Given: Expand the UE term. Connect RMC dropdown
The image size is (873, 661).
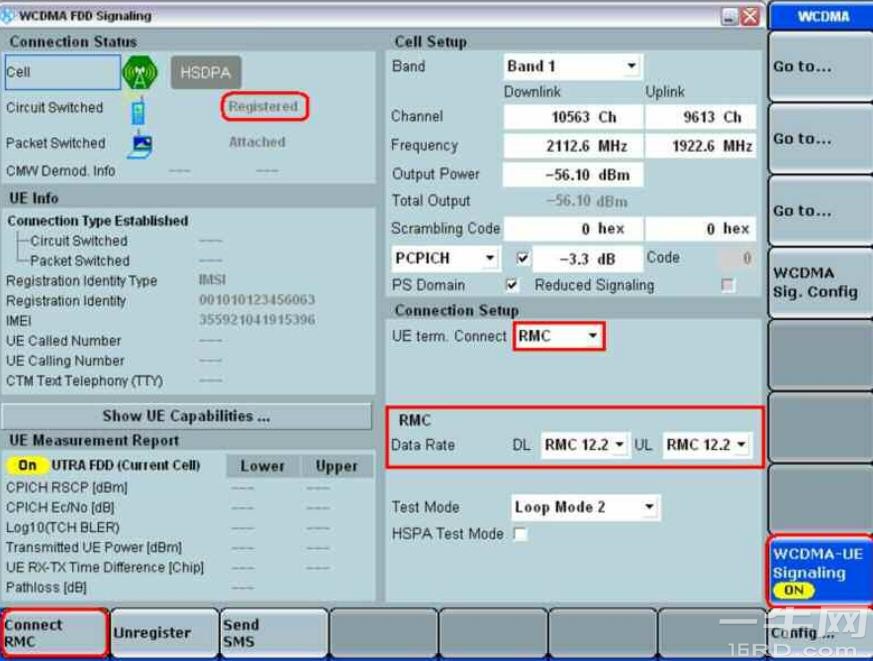Looking at the screenshot, I should 558,337.
